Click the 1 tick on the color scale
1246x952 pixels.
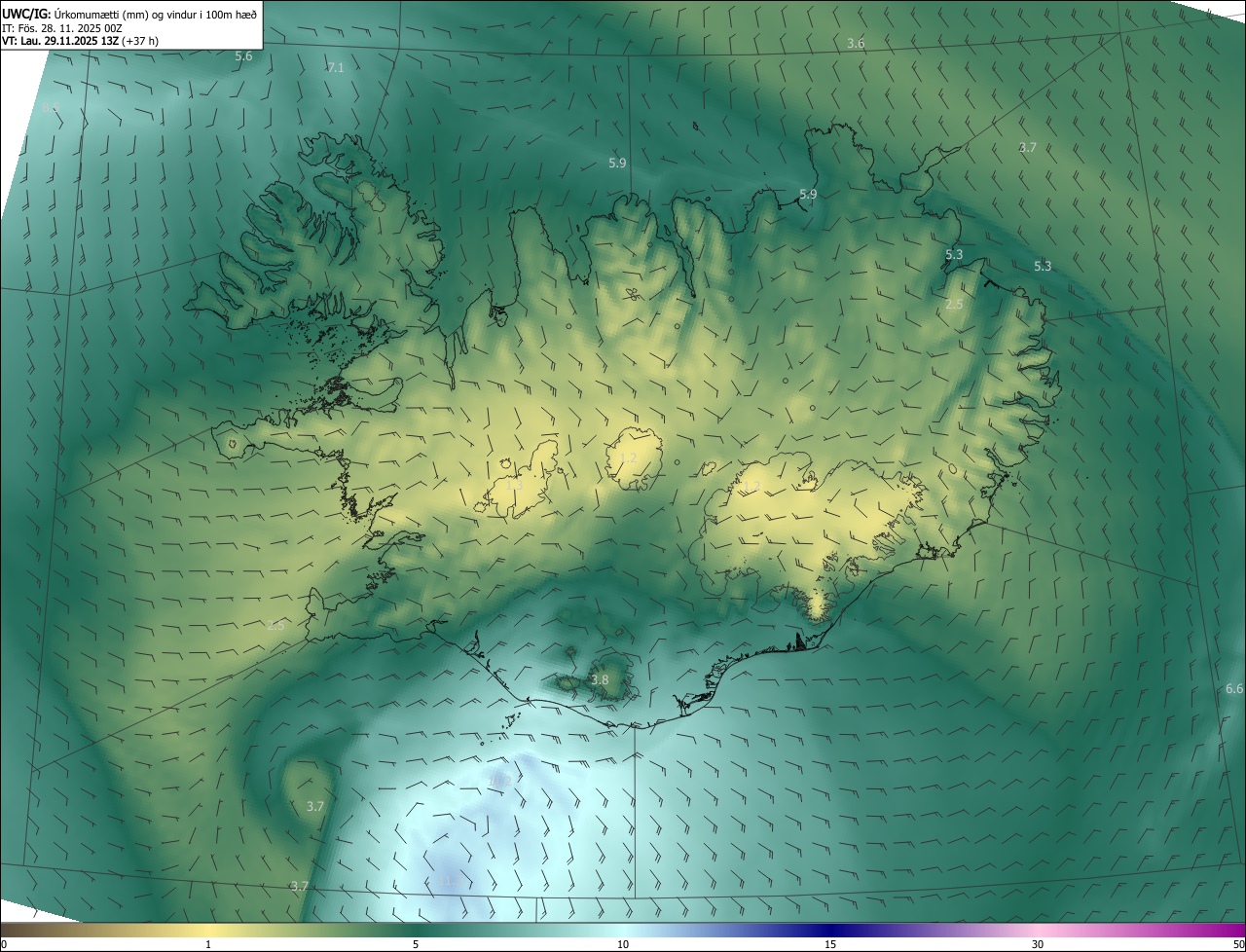tap(208, 944)
